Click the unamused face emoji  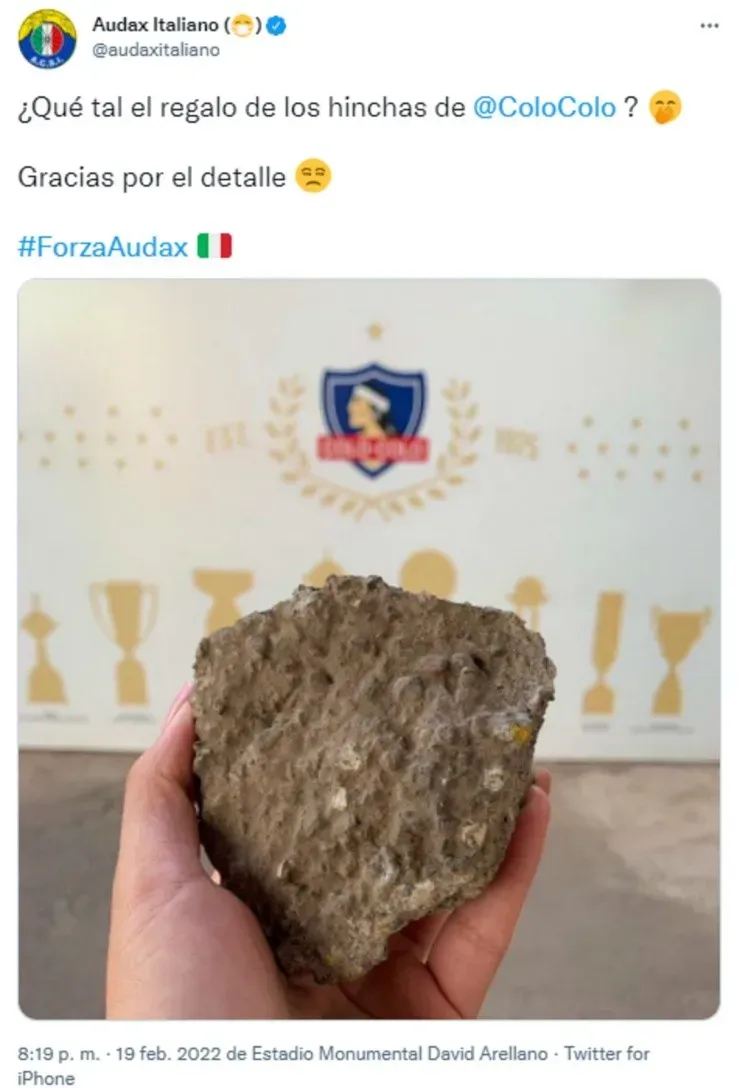point(313,176)
